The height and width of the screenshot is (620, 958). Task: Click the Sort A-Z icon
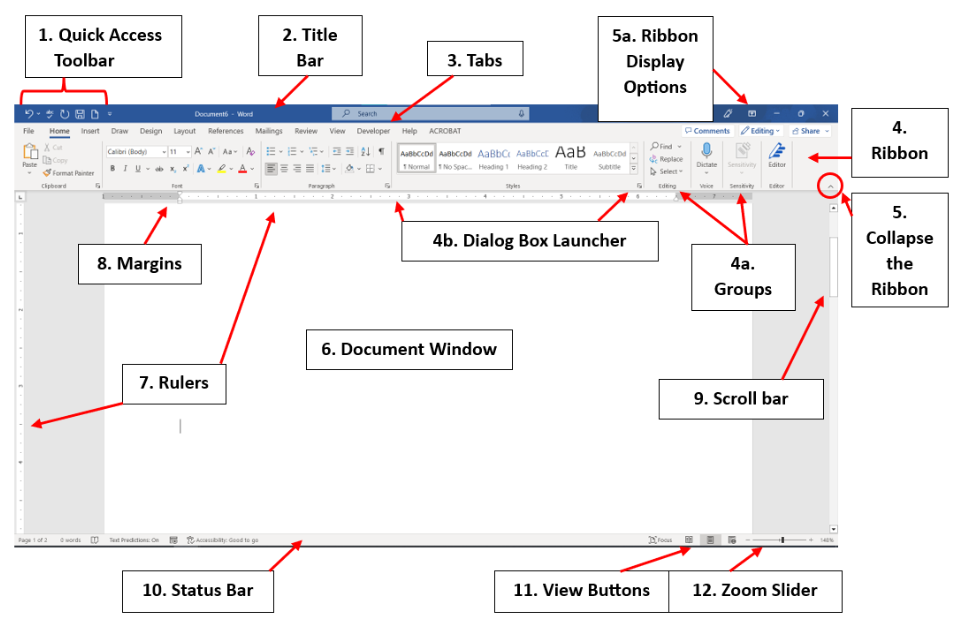[365, 151]
